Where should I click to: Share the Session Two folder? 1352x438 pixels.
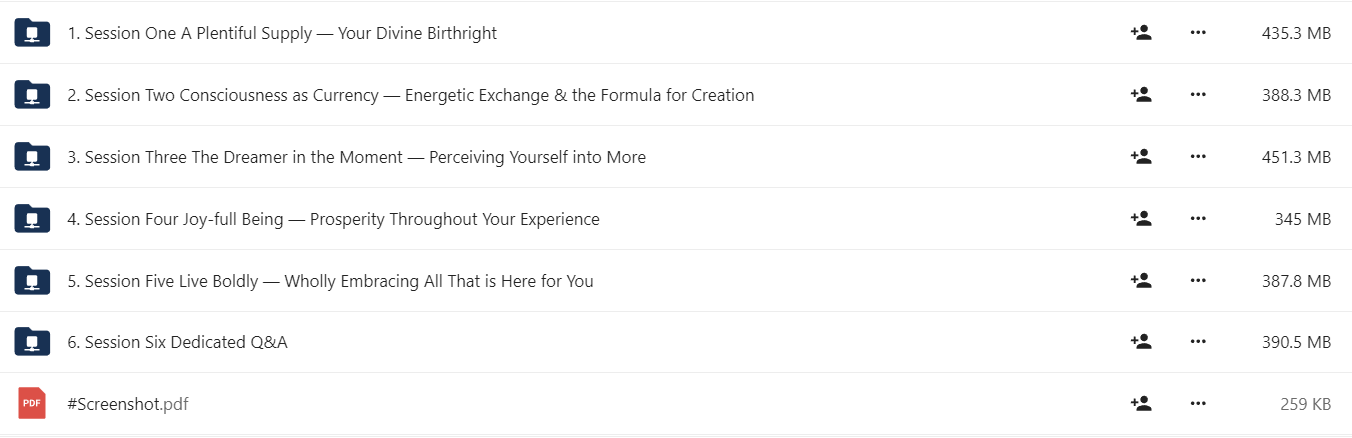click(x=1141, y=95)
